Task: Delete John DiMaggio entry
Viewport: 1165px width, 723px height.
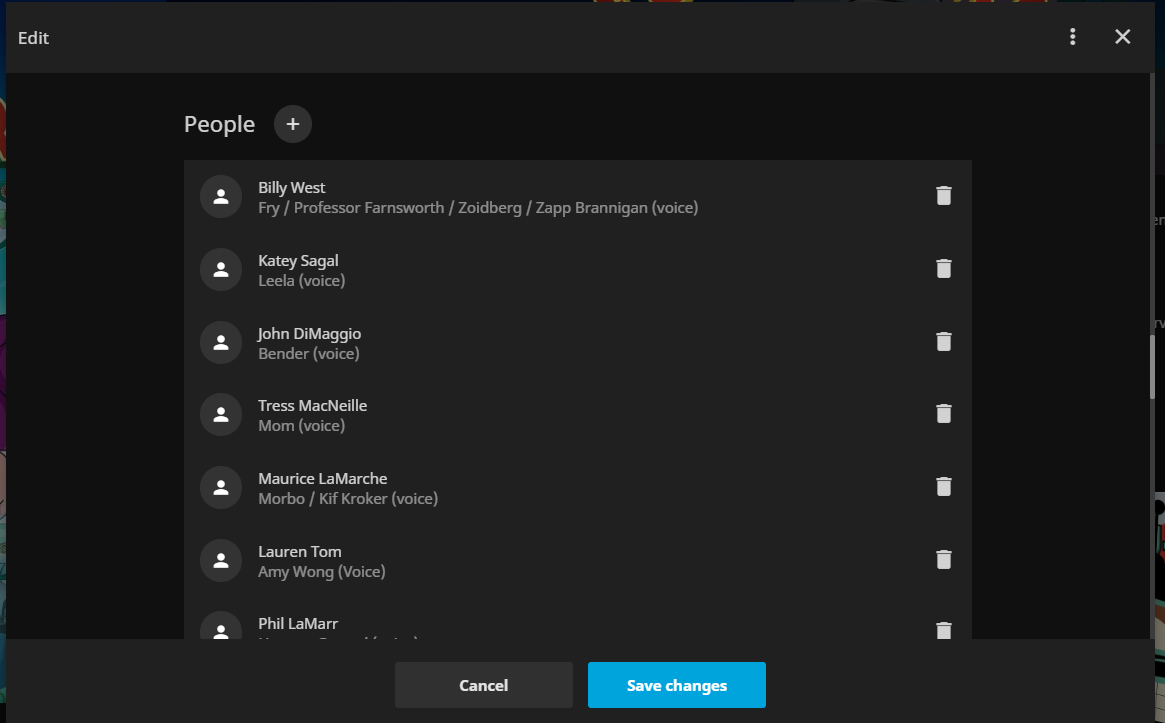Action: coord(943,342)
